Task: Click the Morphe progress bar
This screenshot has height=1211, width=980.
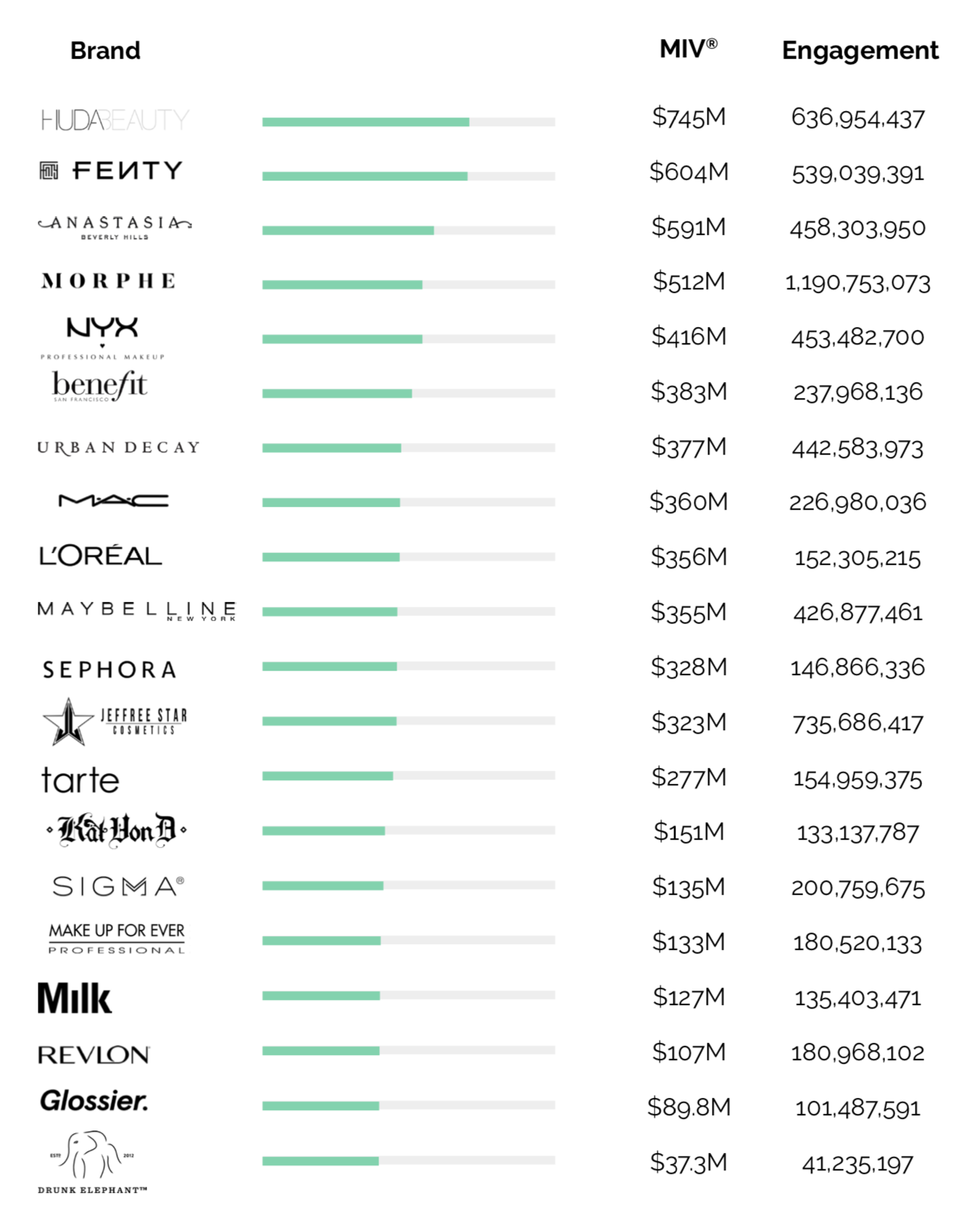Action: coord(409,285)
